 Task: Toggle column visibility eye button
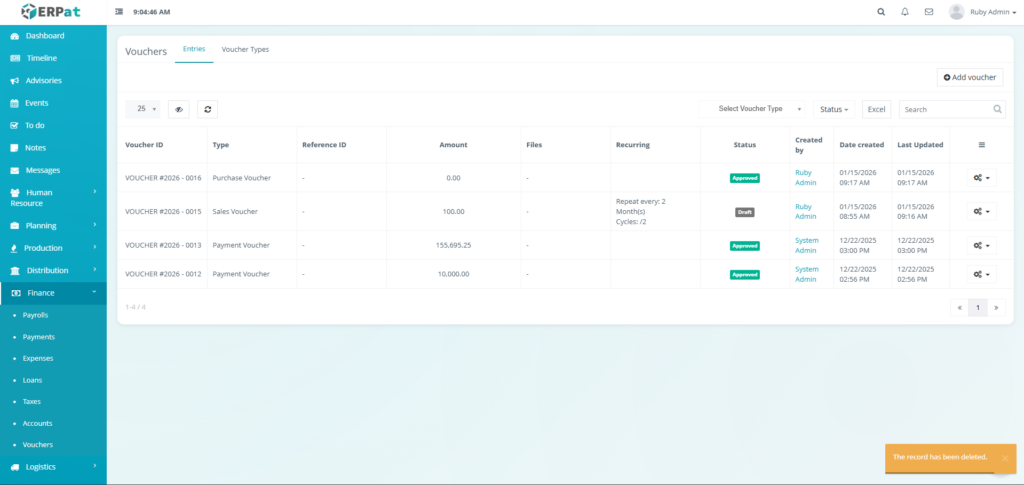point(179,110)
